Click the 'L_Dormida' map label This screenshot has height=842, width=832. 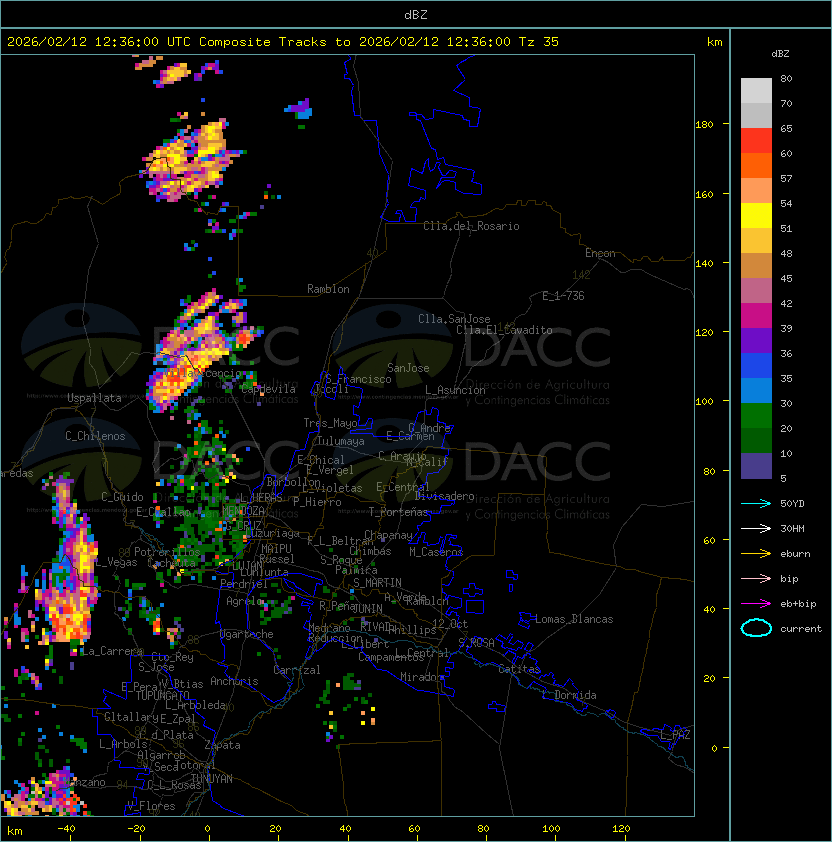point(569,695)
